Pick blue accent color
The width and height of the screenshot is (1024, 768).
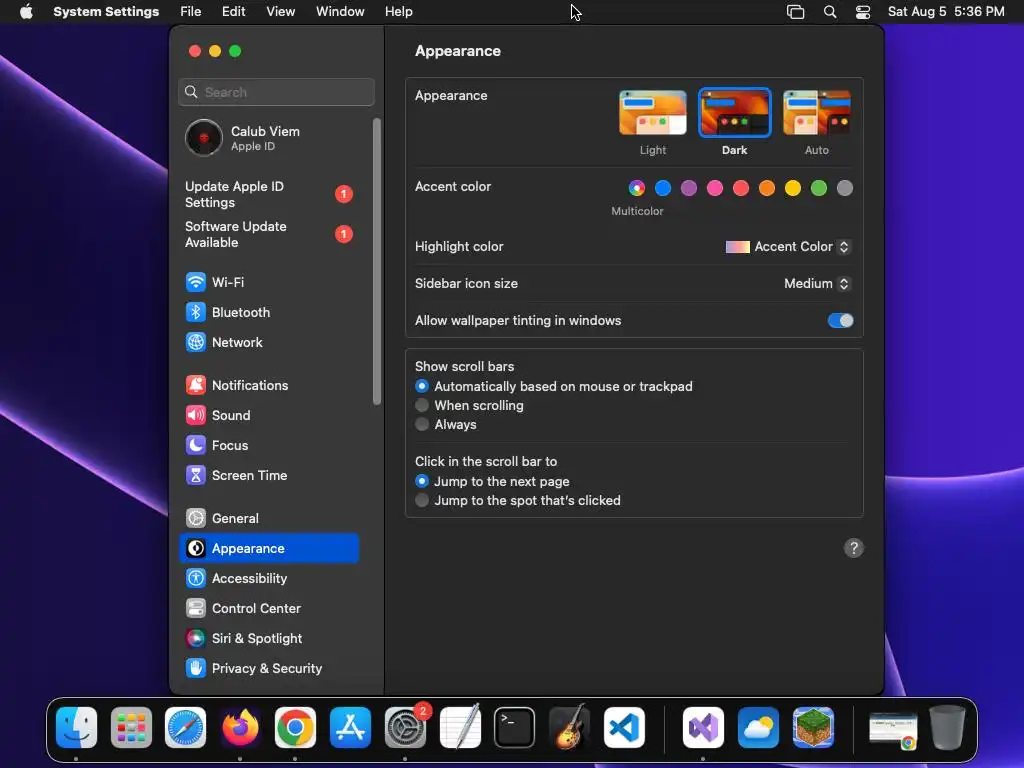663,189
